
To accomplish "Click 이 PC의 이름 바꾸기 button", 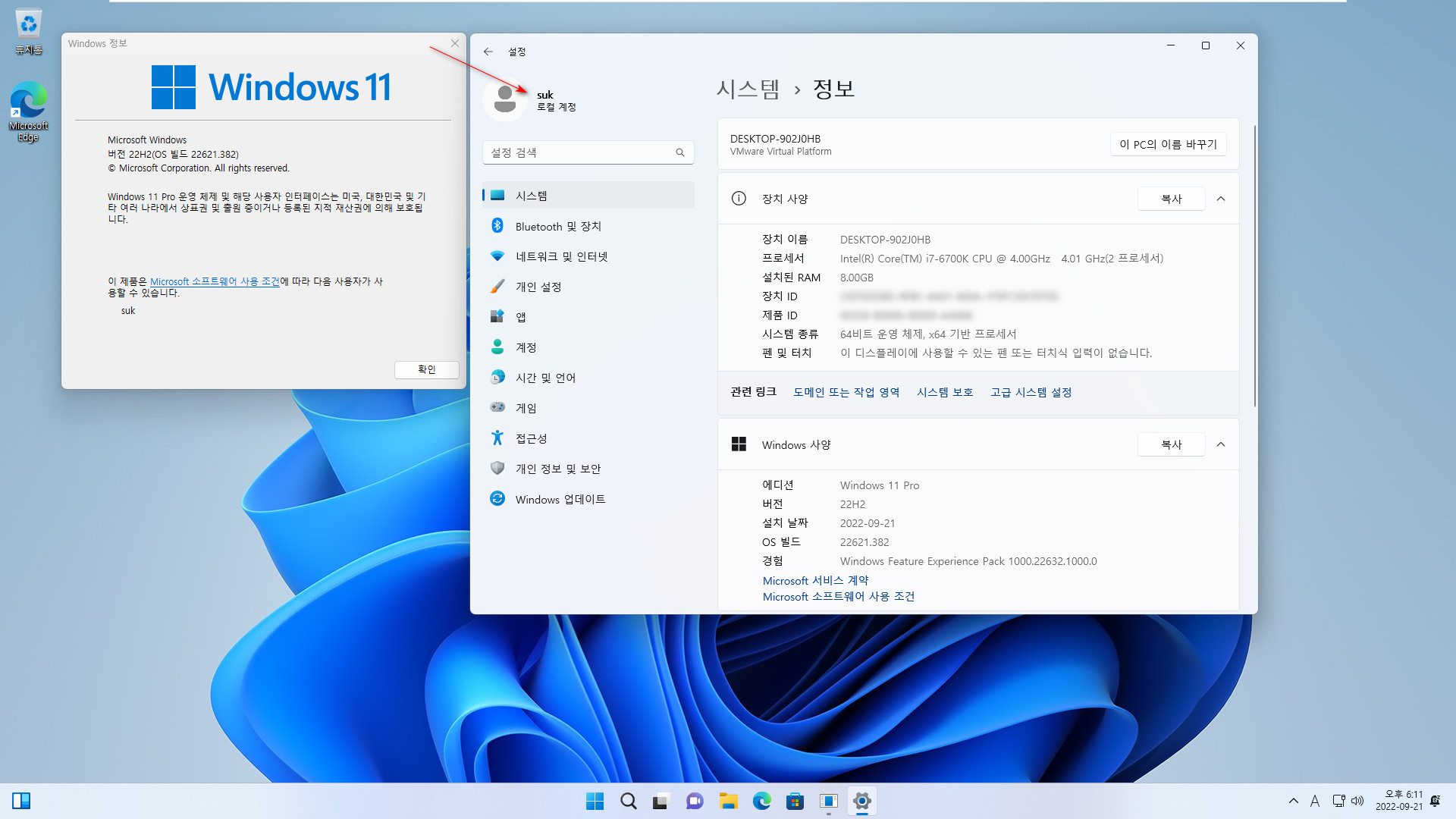I will (x=1168, y=144).
